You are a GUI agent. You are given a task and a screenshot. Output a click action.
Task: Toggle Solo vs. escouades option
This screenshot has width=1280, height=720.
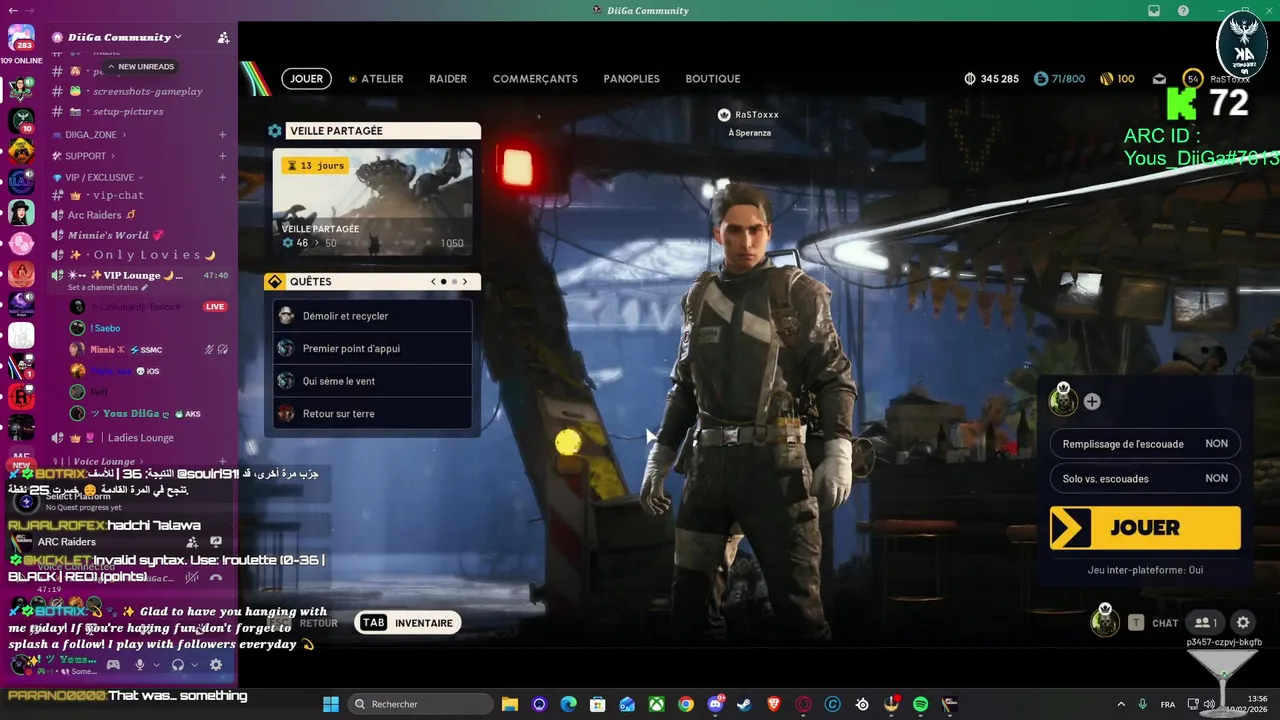(1145, 478)
